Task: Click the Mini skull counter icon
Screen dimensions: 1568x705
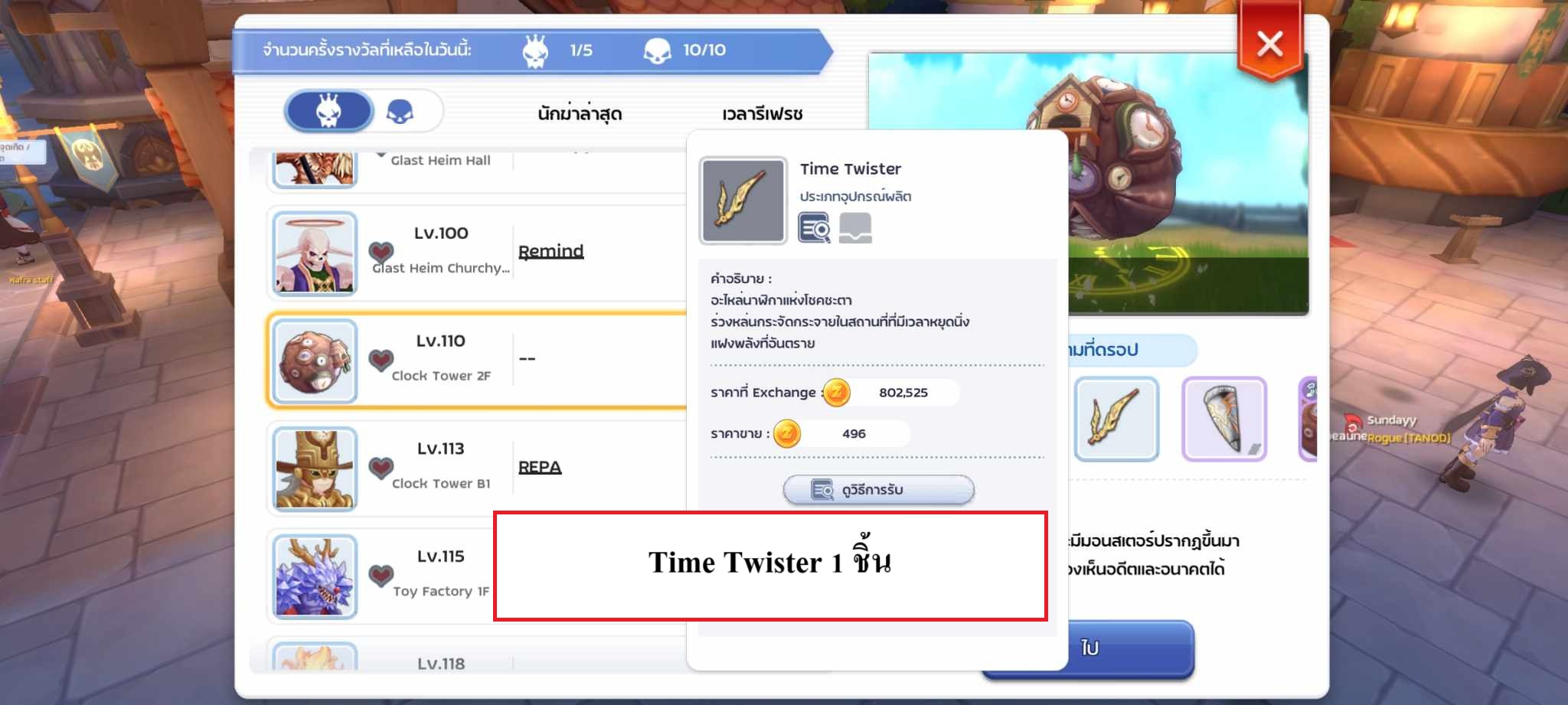Action: (657, 51)
